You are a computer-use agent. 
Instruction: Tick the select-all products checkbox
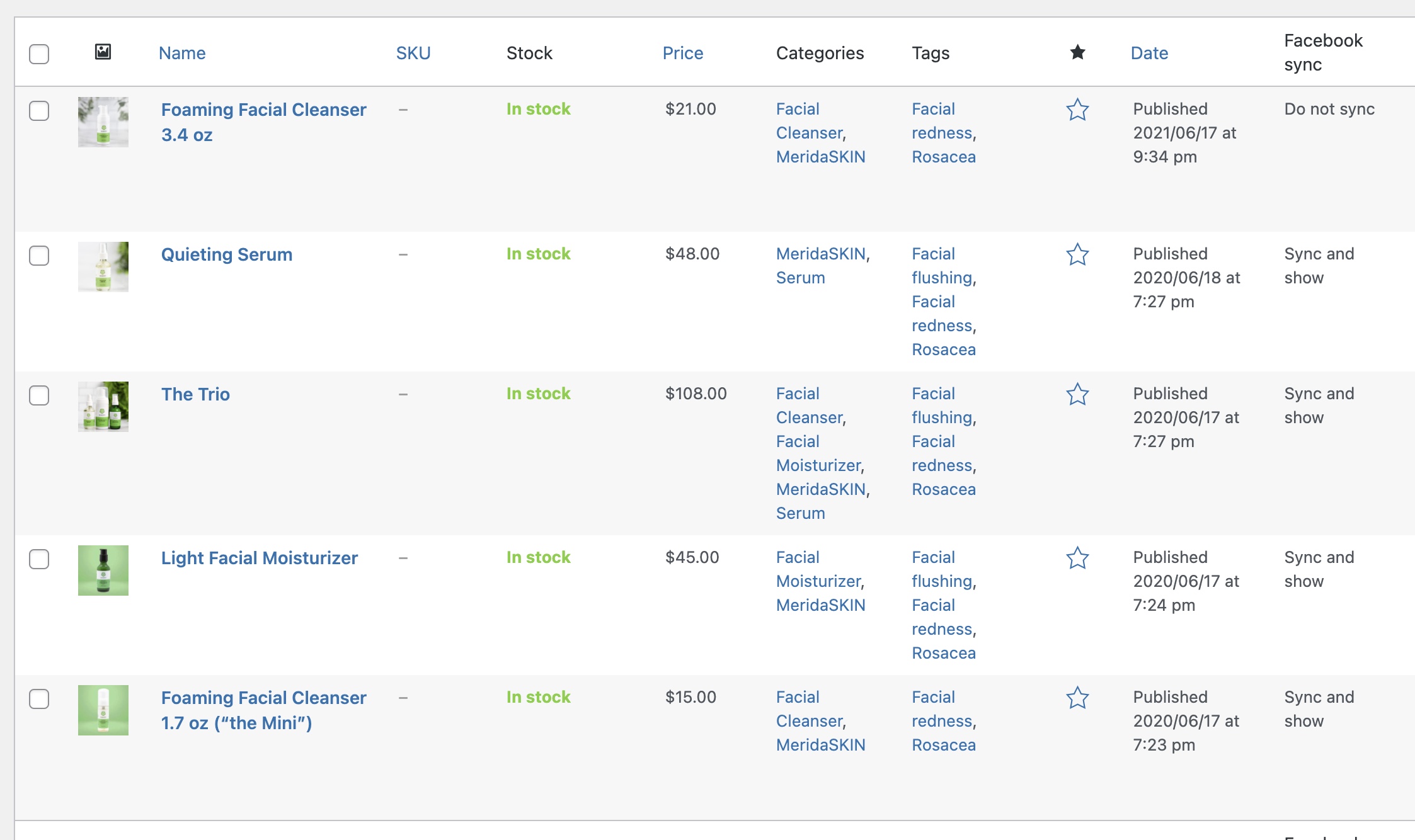tap(39, 54)
